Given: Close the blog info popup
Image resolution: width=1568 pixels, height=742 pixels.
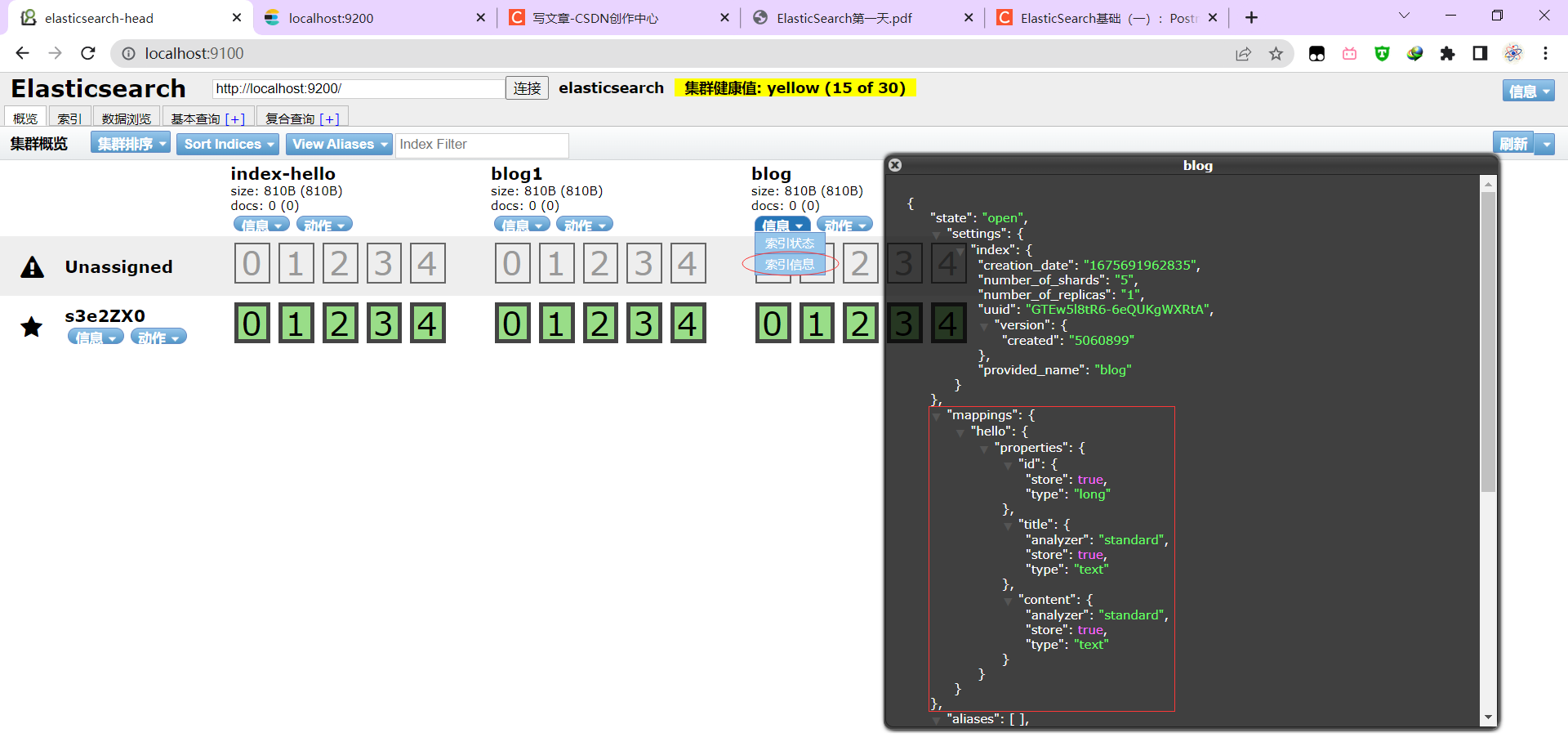Looking at the screenshot, I should point(895,165).
